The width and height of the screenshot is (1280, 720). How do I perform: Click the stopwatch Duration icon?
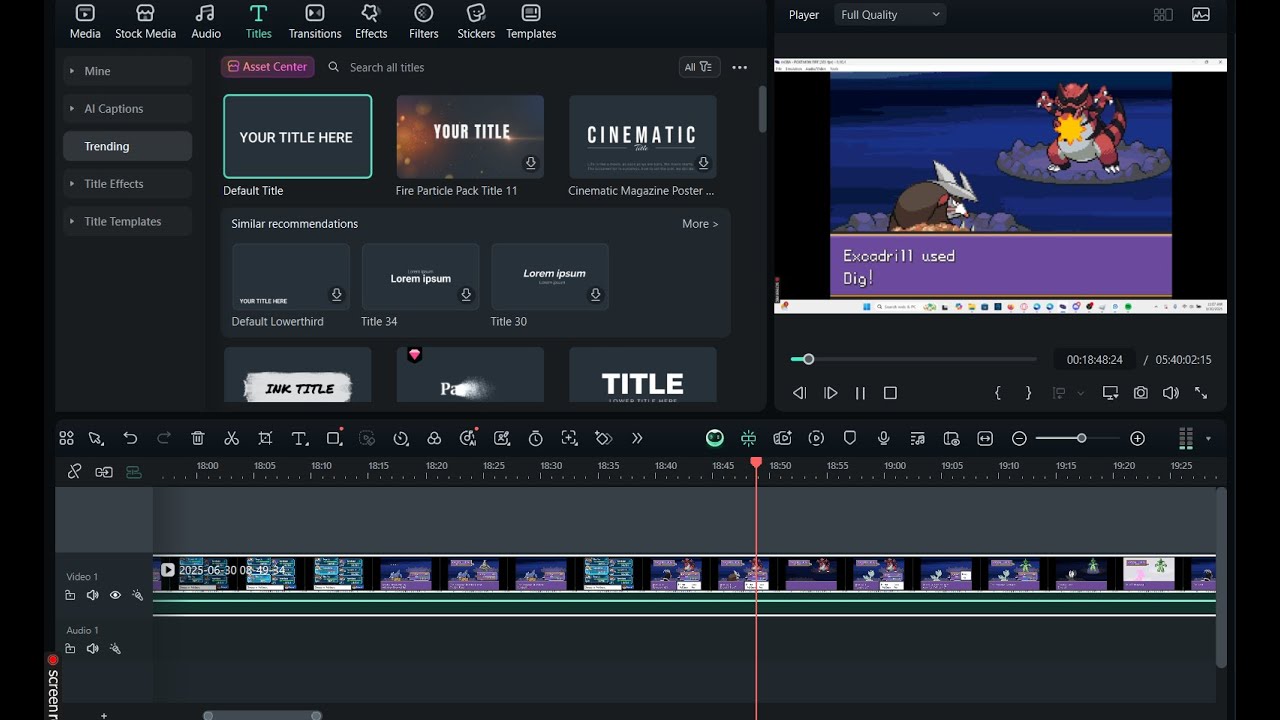click(536, 438)
